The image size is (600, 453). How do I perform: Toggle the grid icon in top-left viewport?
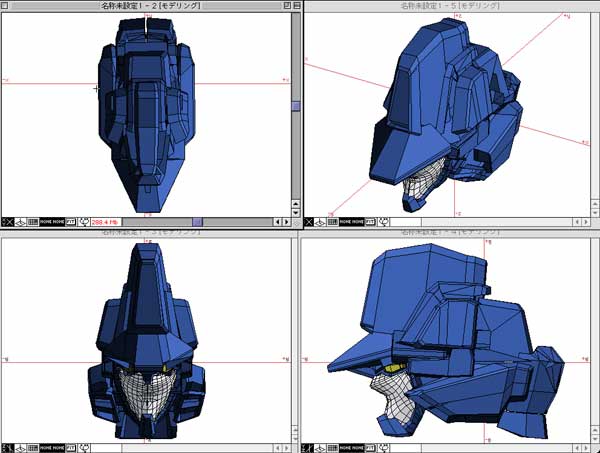33,221
